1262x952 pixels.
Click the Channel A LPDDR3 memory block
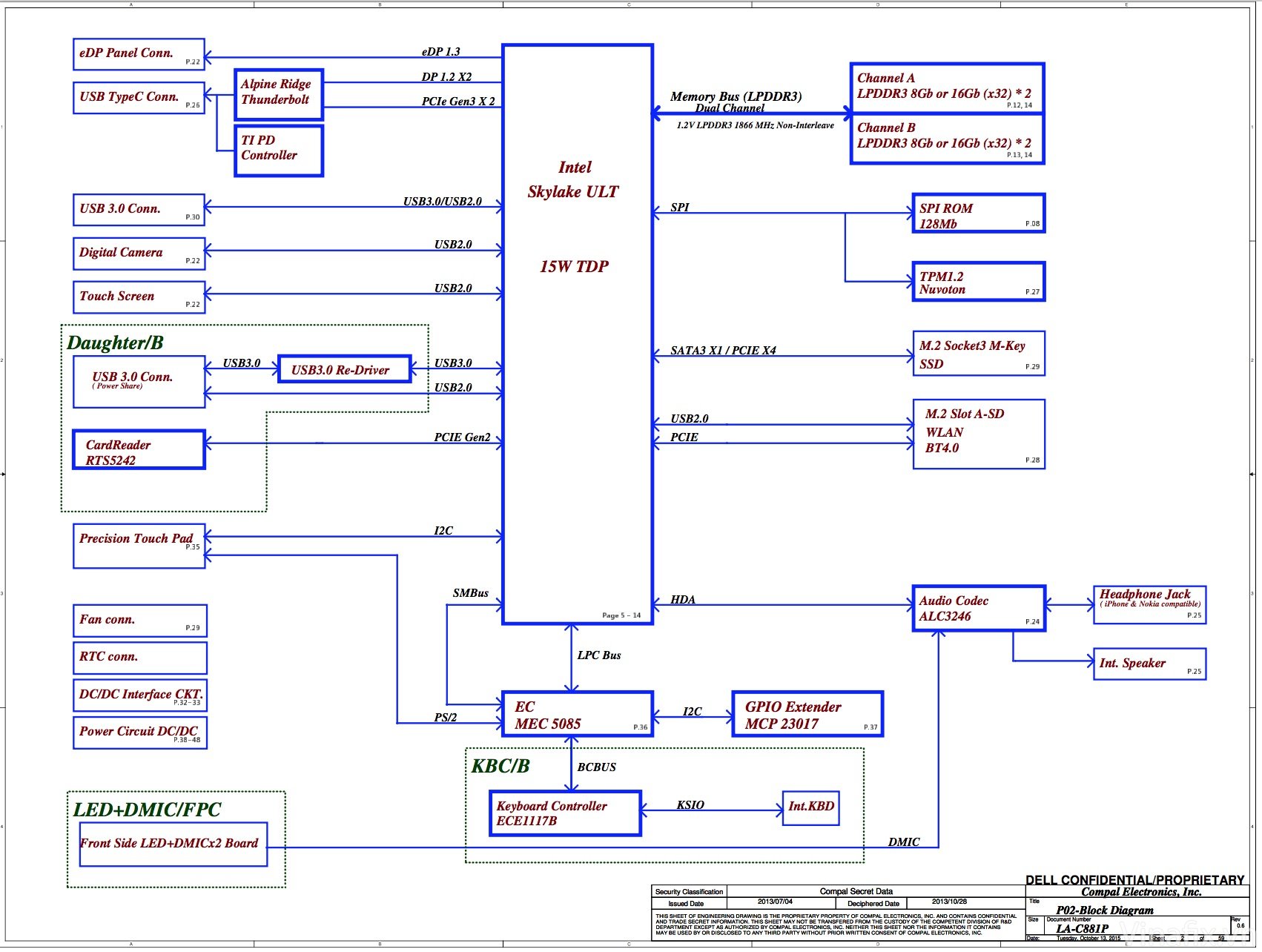[x=947, y=88]
